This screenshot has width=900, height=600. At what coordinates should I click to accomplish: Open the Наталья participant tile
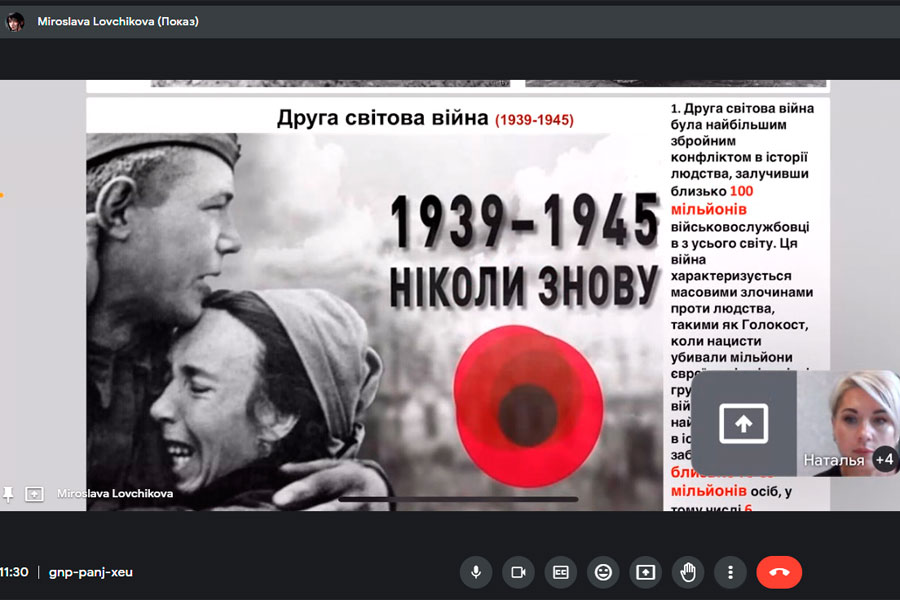[x=847, y=424]
